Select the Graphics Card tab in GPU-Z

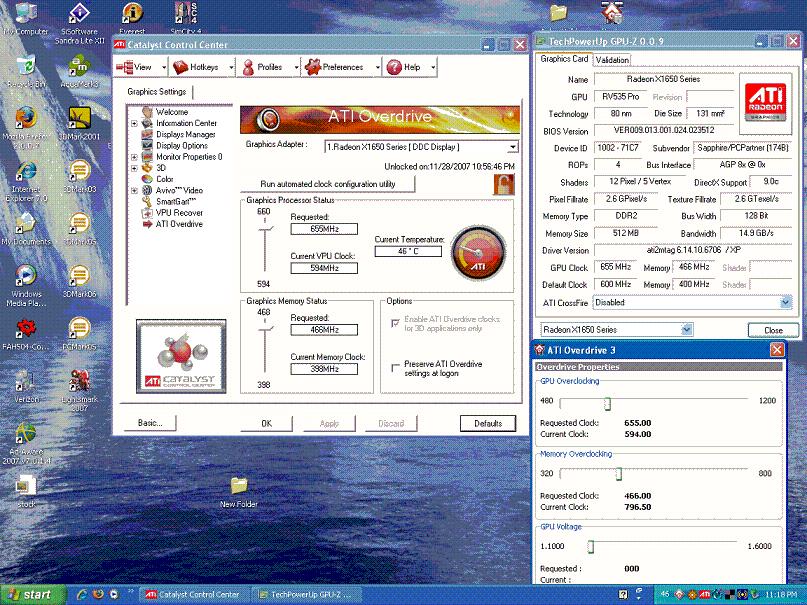pos(564,59)
